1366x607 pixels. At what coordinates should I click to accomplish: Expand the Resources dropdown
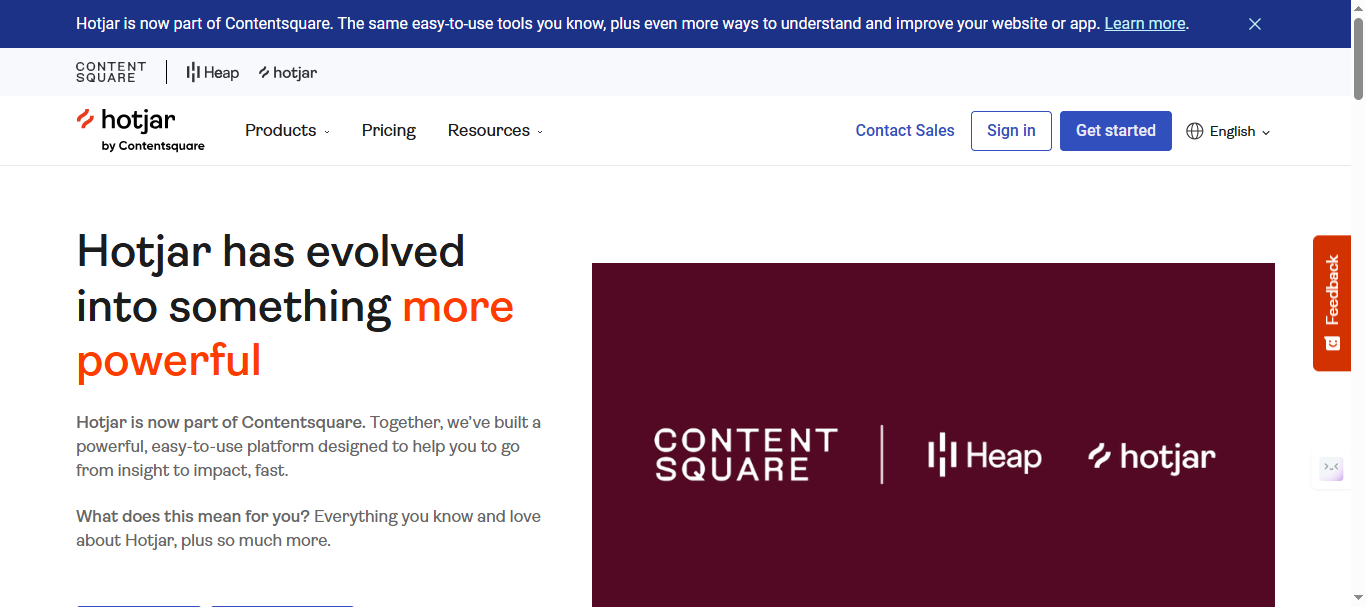pyautogui.click(x=494, y=130)
